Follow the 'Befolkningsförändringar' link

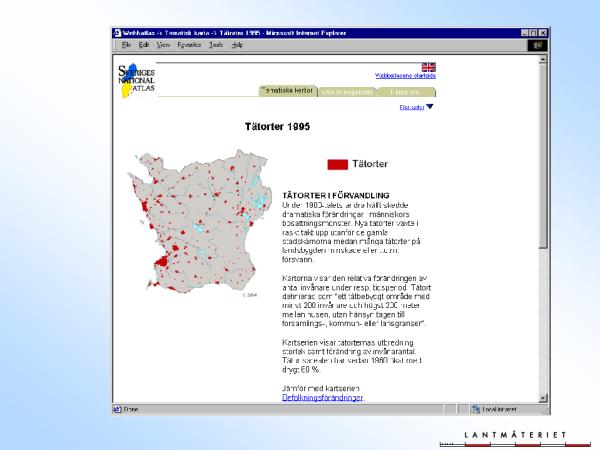[x=322, y=397]
